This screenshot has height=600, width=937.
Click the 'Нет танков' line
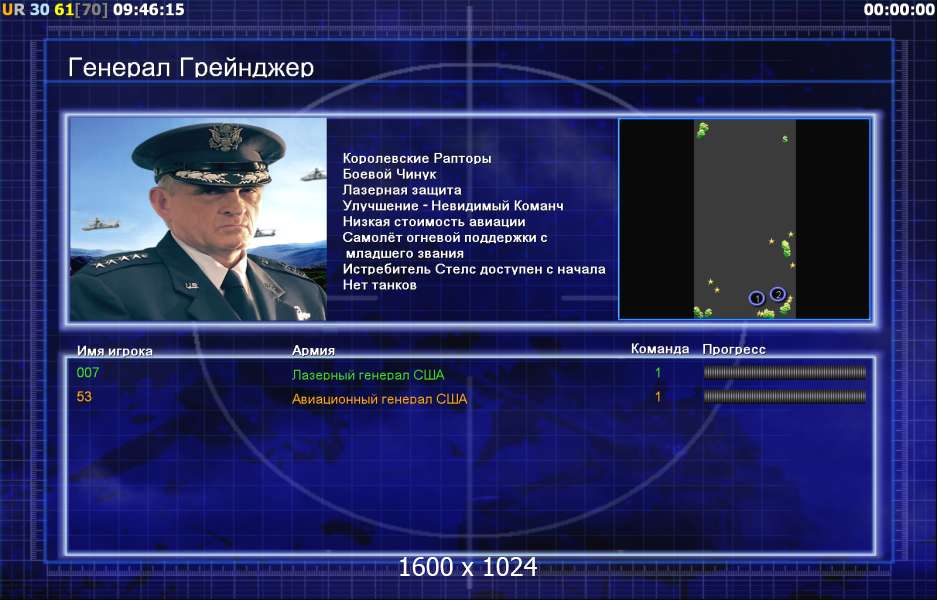pyautogui.click(x=379, y=285)
